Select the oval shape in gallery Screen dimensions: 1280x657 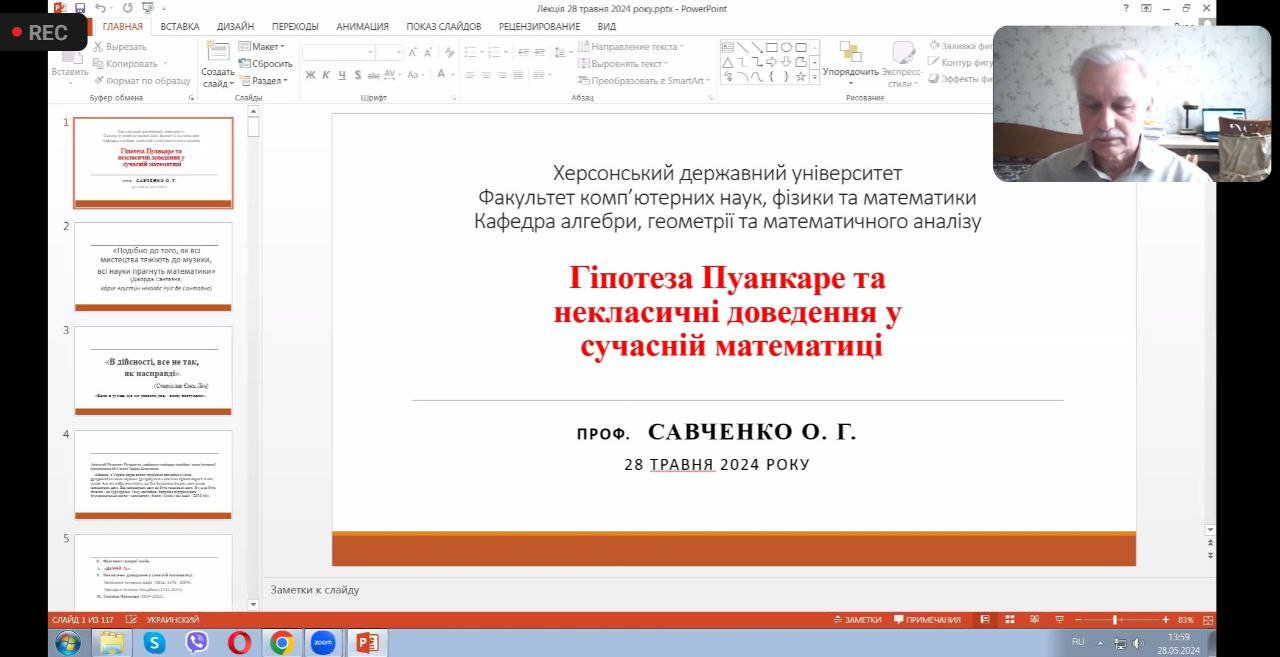786,47
